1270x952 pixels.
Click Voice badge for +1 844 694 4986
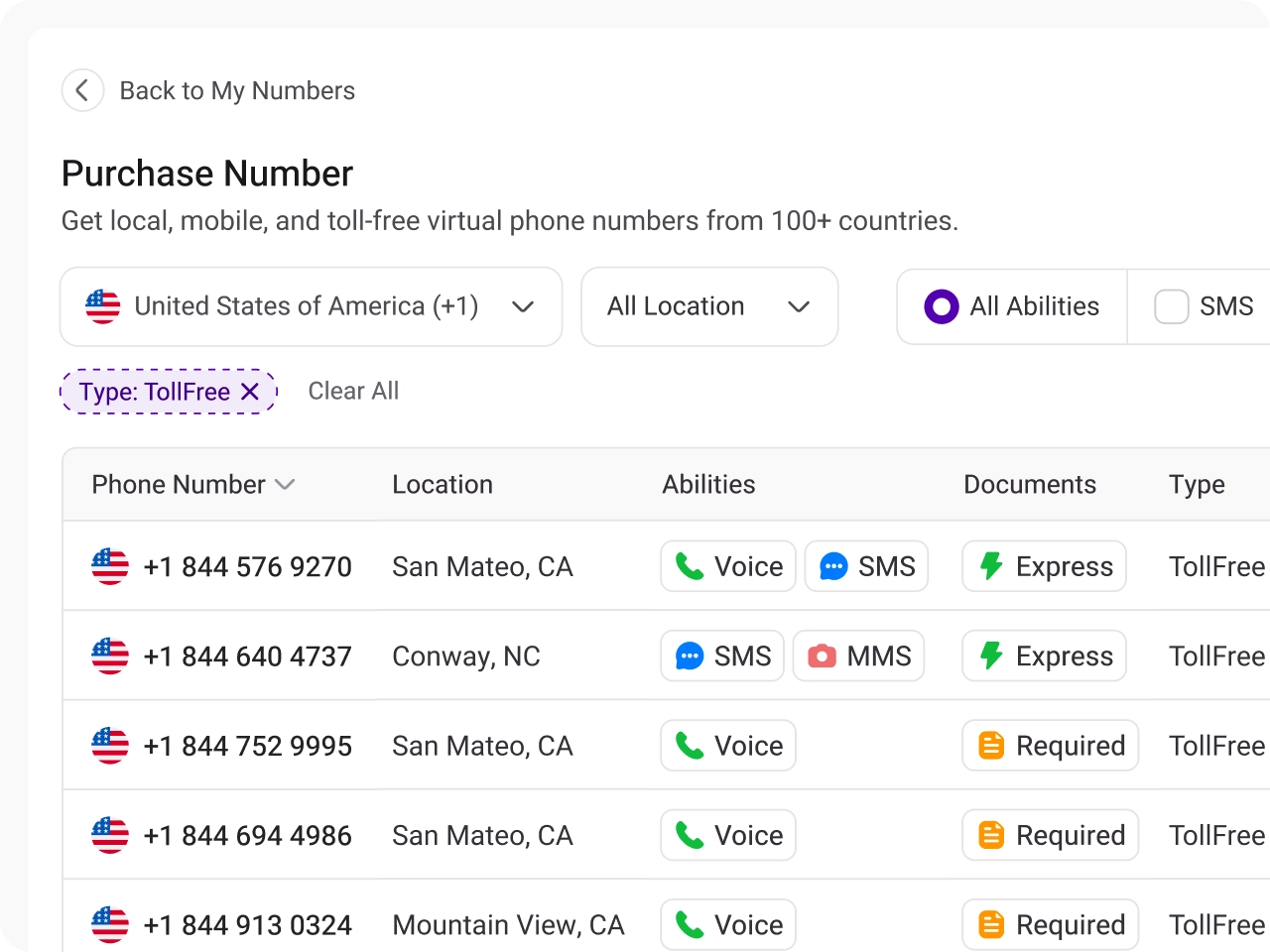(x=728, y=835)
